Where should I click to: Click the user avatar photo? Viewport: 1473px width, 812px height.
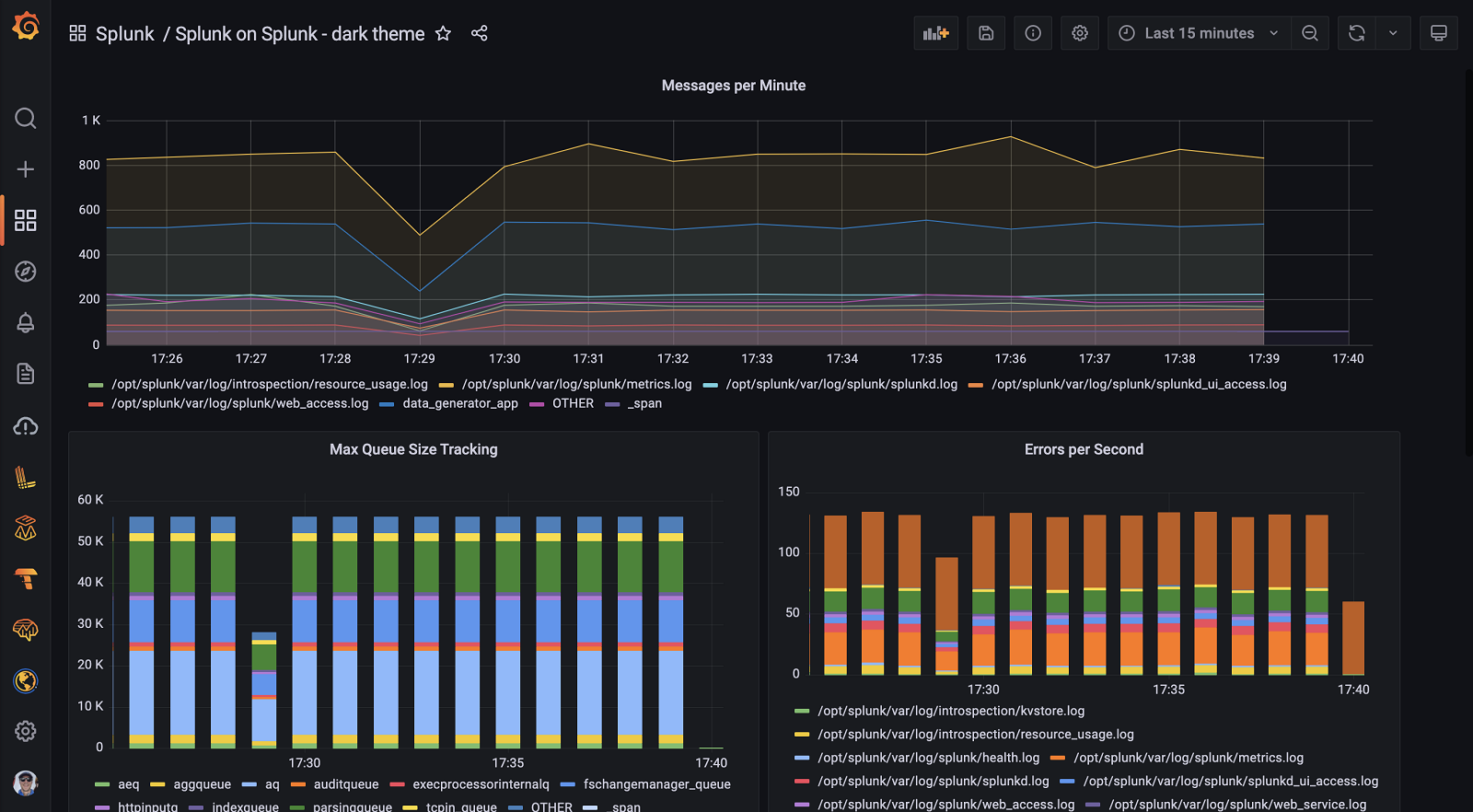pos(26,783)
